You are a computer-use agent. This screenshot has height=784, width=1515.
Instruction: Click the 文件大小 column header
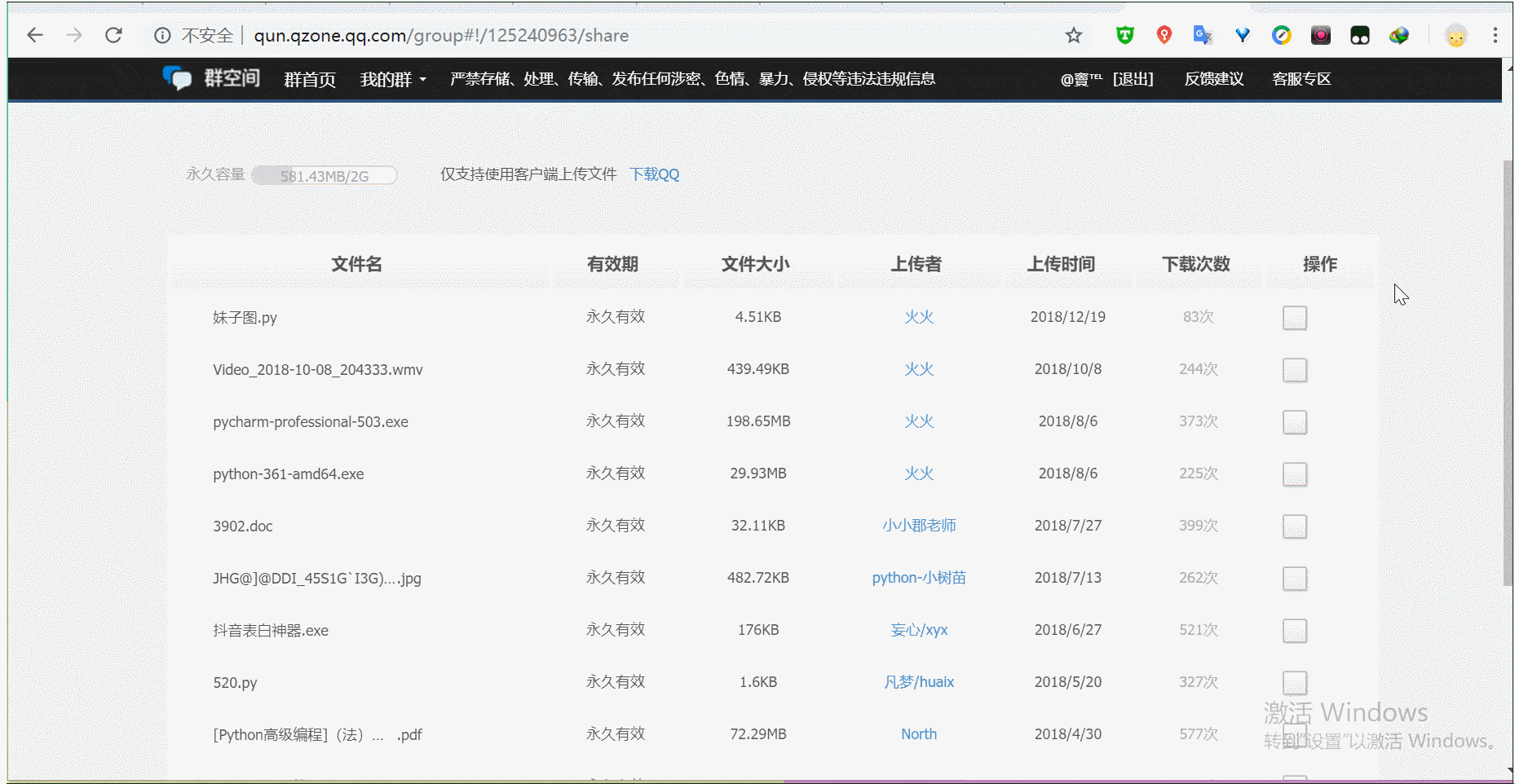tap(755, 264)
